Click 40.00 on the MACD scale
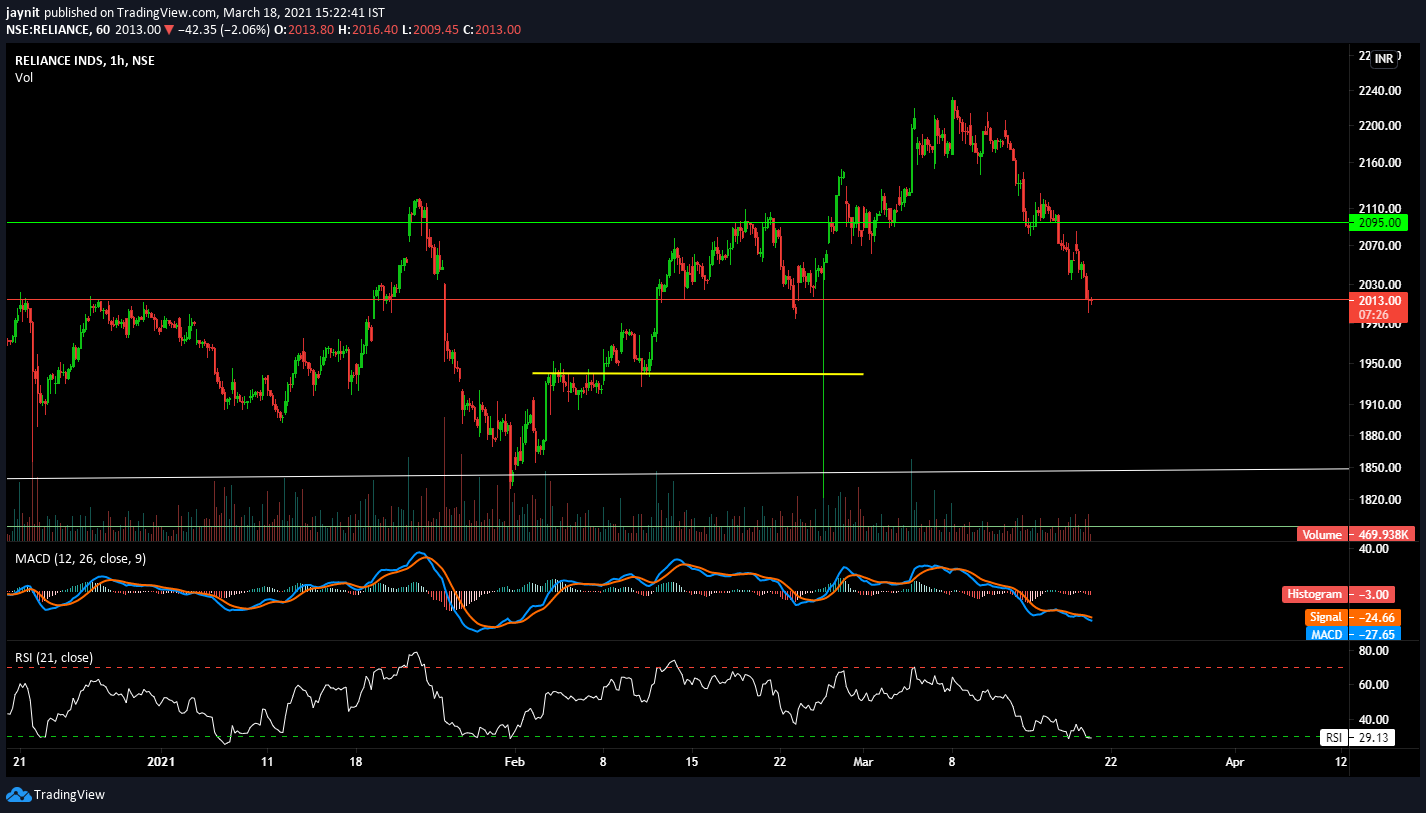The width and height of the screenshot is (1426, 813). (x=1372, y=549)
